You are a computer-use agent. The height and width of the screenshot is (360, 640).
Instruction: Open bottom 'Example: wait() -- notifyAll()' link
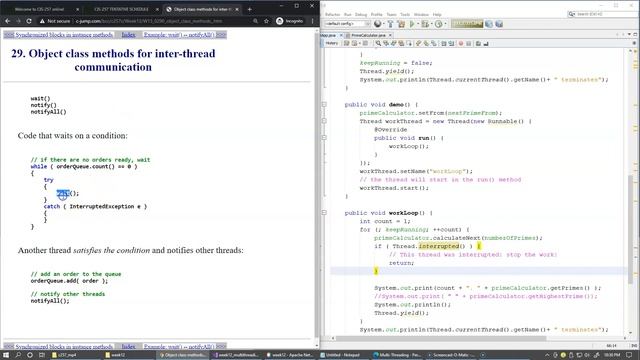click(x=179, y=347)
